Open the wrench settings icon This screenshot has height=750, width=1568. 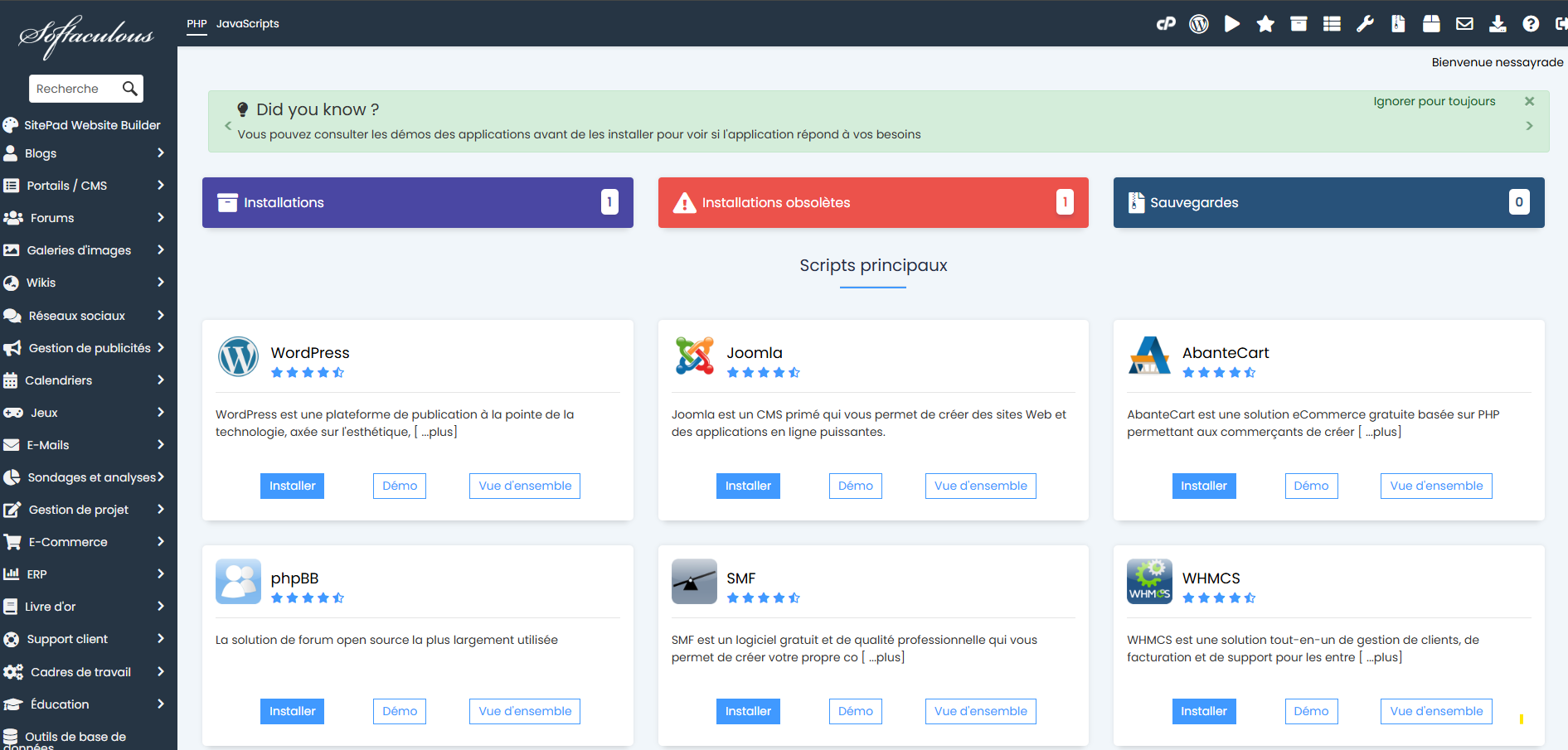1365,24
